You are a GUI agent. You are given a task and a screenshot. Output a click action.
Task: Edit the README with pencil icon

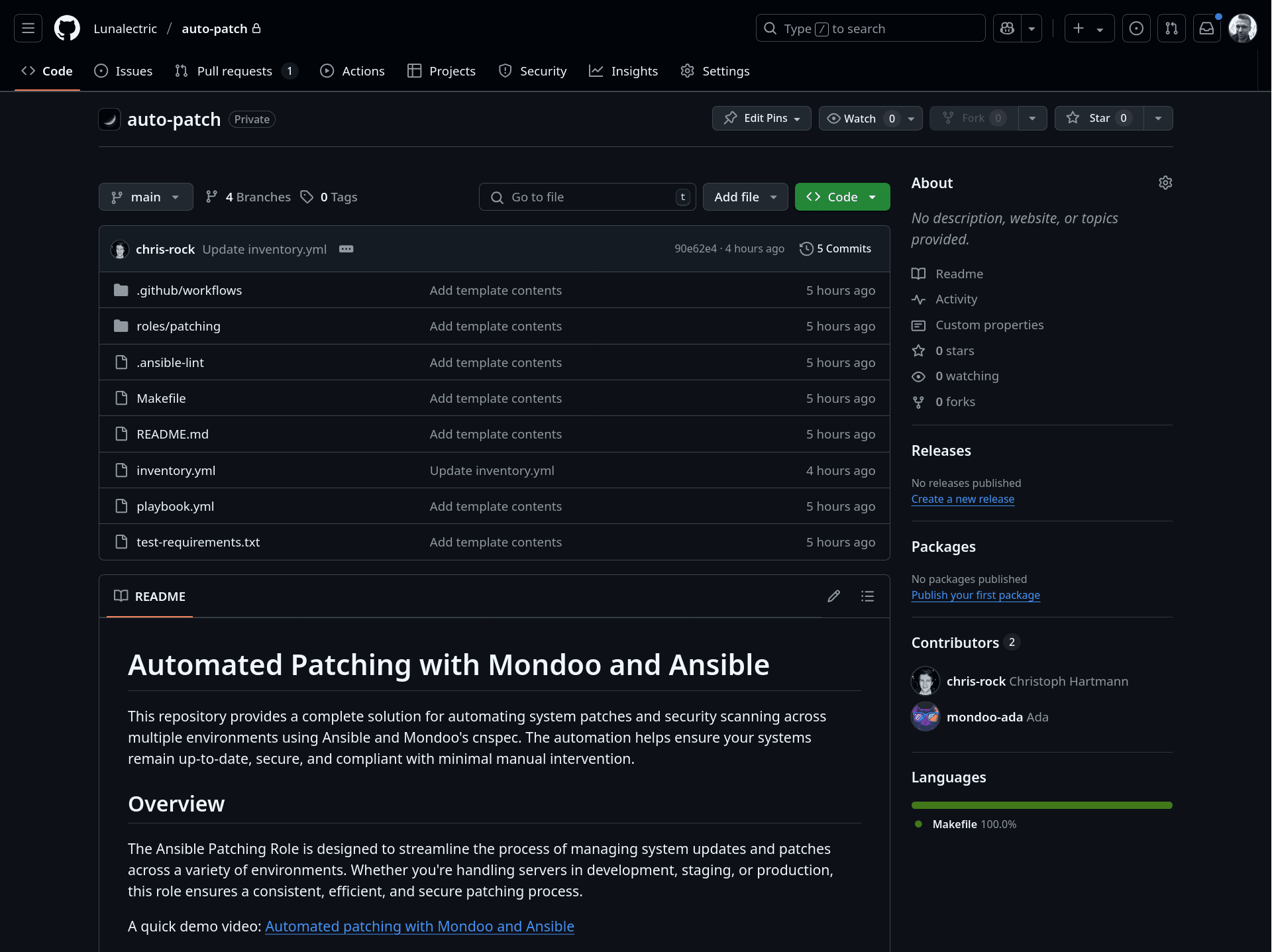833,596
